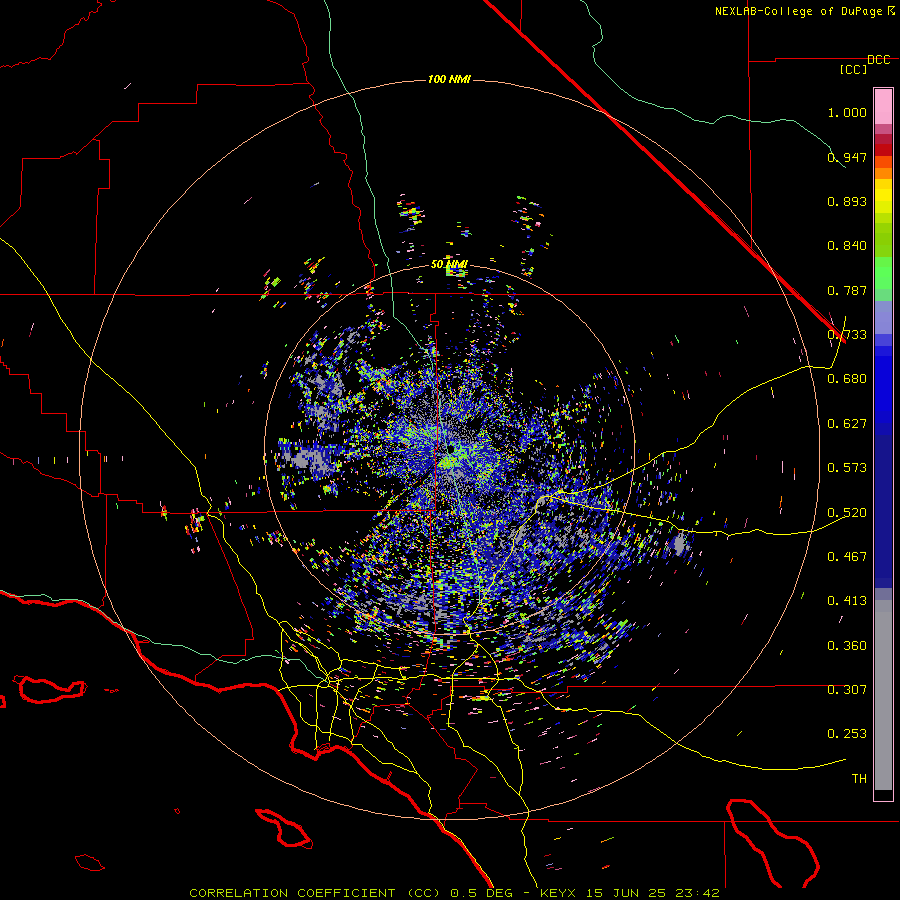Pick the red swatch on the color bar
Screen dimensions: 900x900
click(x=883, y=150)
